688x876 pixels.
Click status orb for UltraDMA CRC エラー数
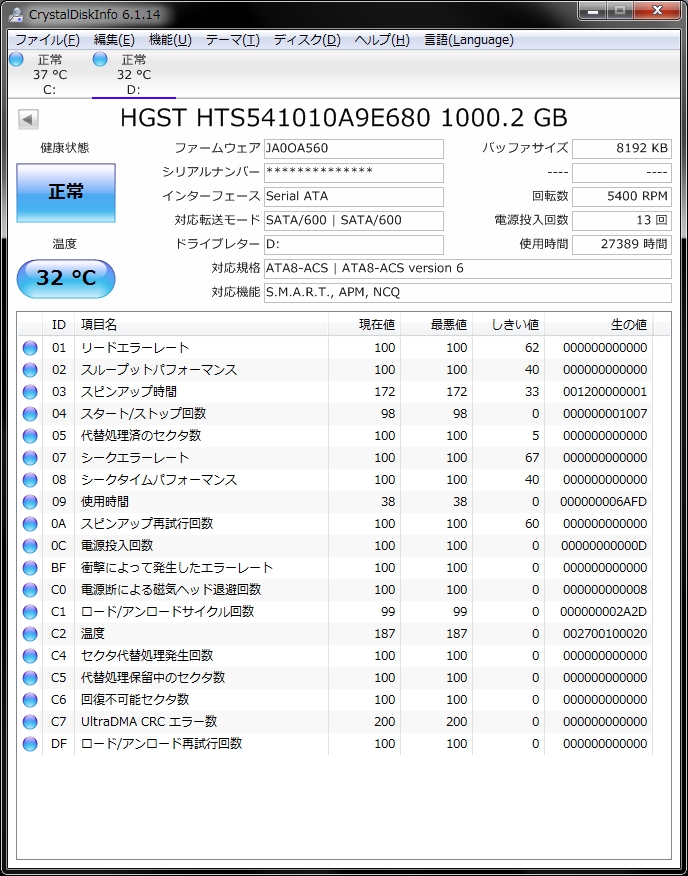[x=30, y=722]
